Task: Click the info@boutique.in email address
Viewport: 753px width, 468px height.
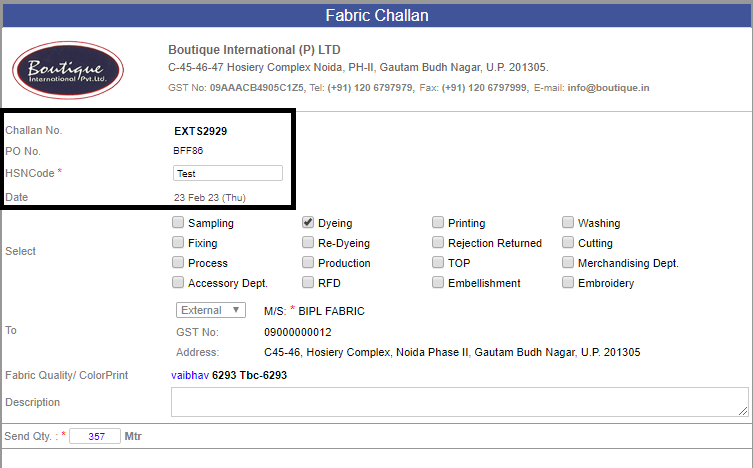Action: [608, 88]
